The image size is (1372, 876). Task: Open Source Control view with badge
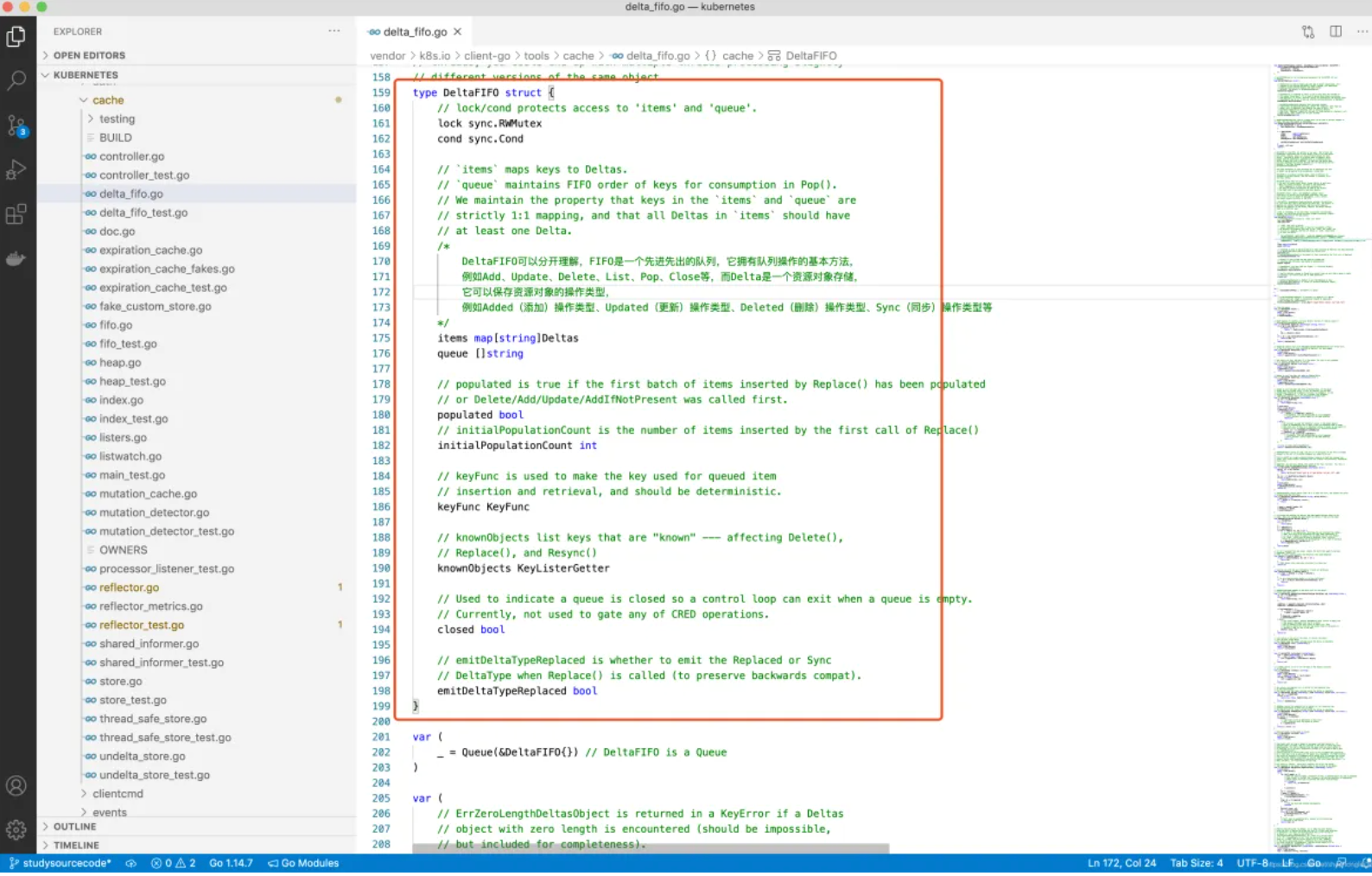pyautogui.click(x=16, y=125)
